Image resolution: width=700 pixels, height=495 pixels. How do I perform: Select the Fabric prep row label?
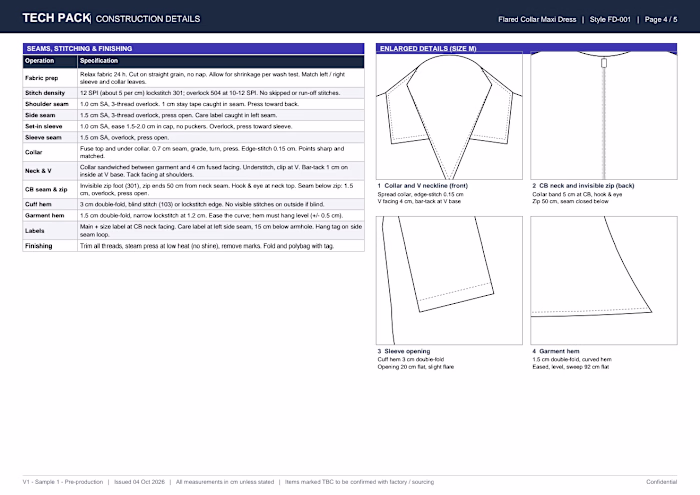[42, 78]
